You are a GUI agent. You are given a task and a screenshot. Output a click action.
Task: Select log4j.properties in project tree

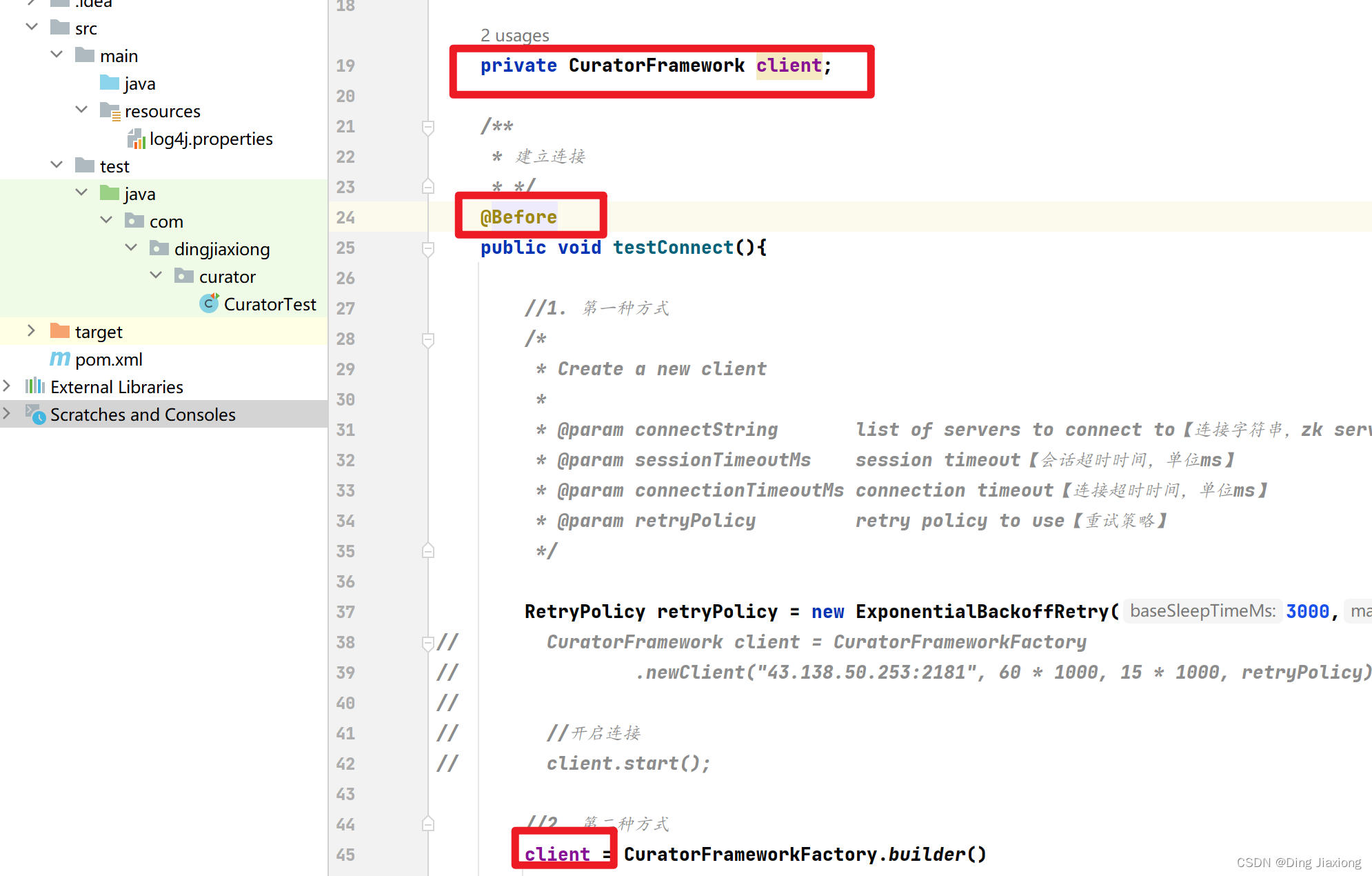[211, 139]
